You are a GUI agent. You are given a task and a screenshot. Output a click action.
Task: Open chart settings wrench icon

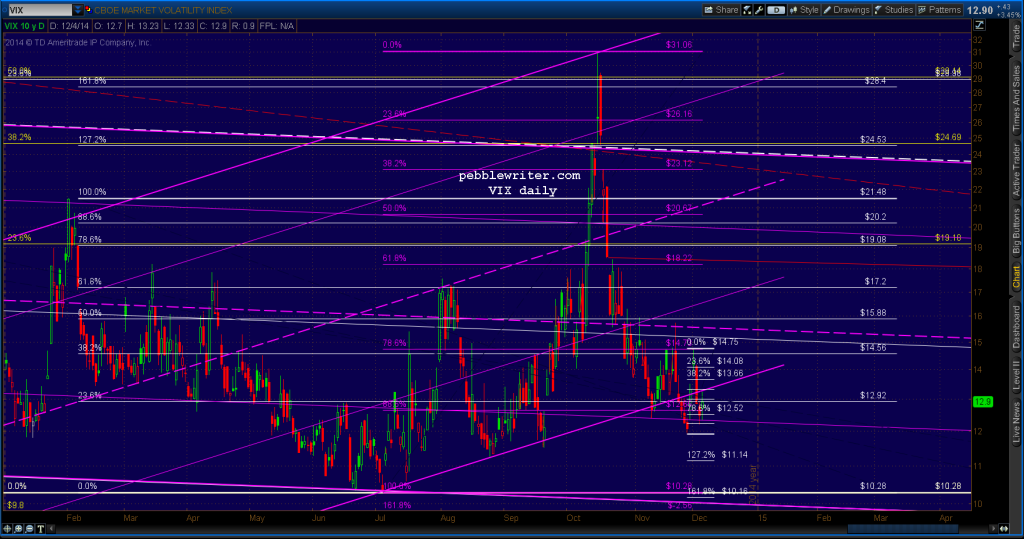(x=759, y=10)
